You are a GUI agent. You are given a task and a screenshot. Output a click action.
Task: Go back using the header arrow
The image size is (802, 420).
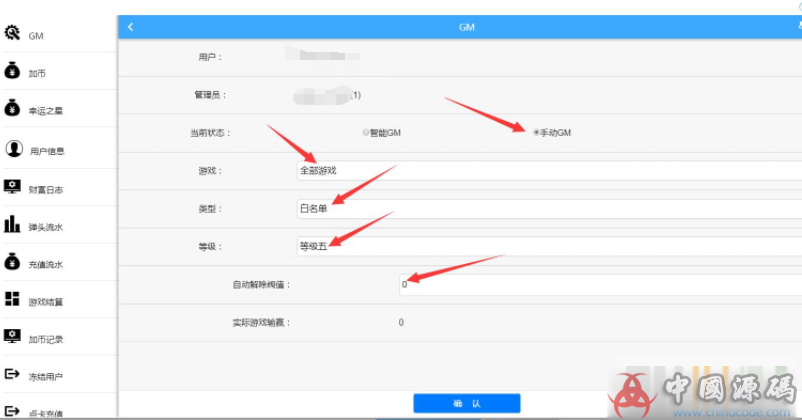130,27
